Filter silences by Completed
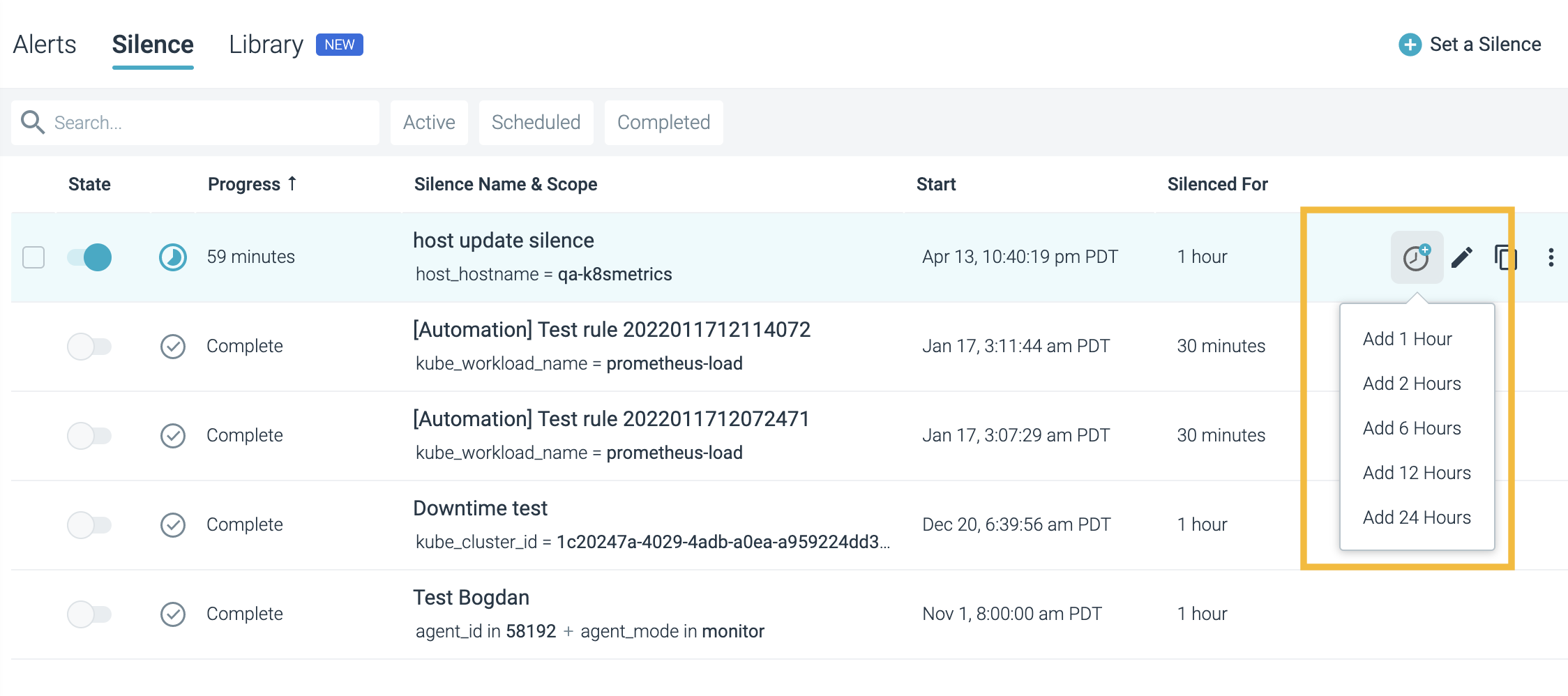Screen dimensions: 1568x696 tap(663, 123)
